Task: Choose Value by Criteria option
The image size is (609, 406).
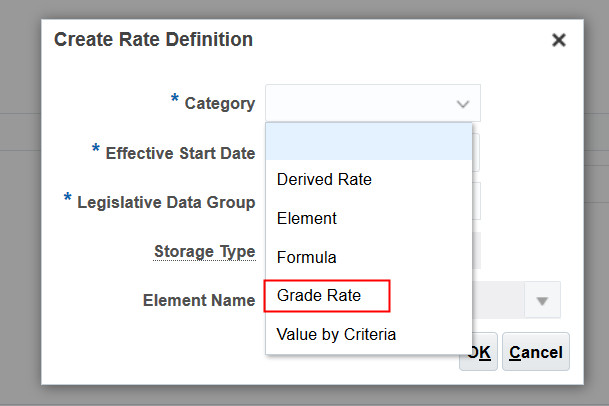Action: tap(336, 334)
